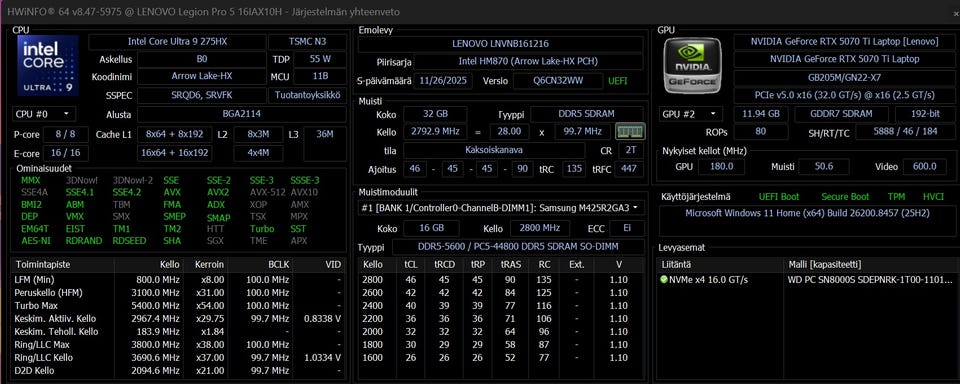The width and height of the screenshot is (960, 384).
Task: Click the Intel Core Ultra 9 275HX field
Action: pos(178,42)
